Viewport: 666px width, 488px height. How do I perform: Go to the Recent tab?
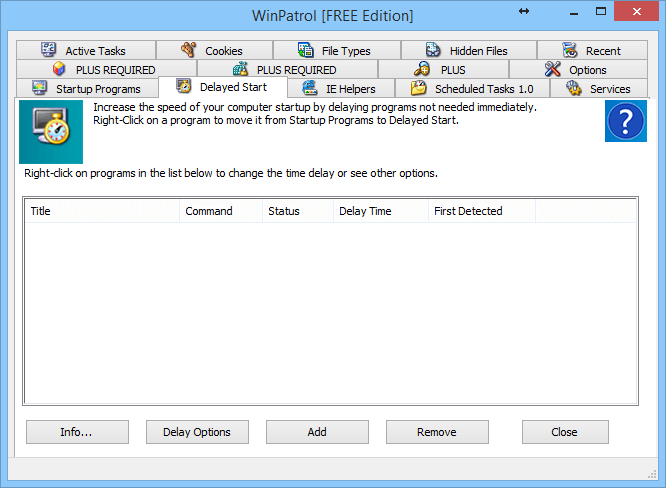coord(593,50)
